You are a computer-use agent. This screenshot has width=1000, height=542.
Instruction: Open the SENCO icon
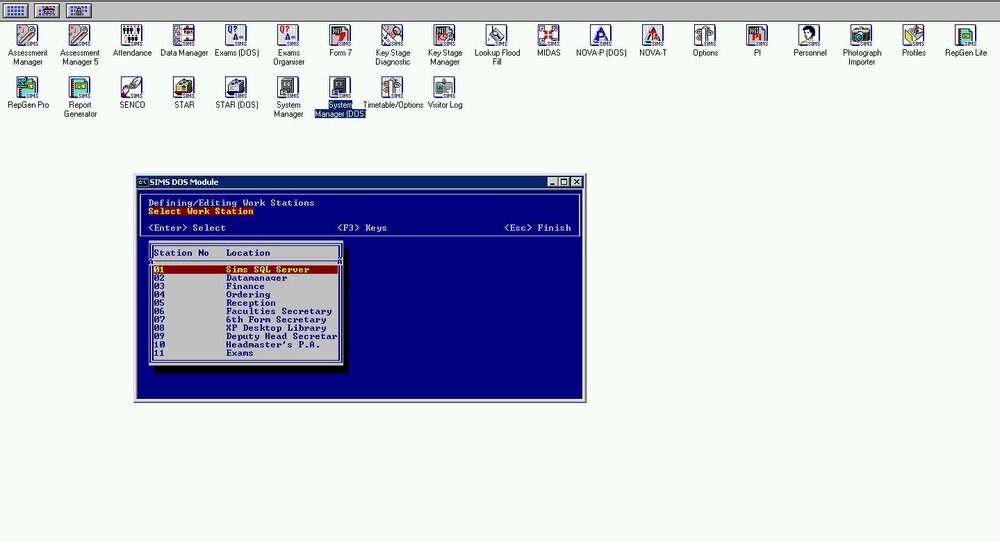click(x=132, y=87)
